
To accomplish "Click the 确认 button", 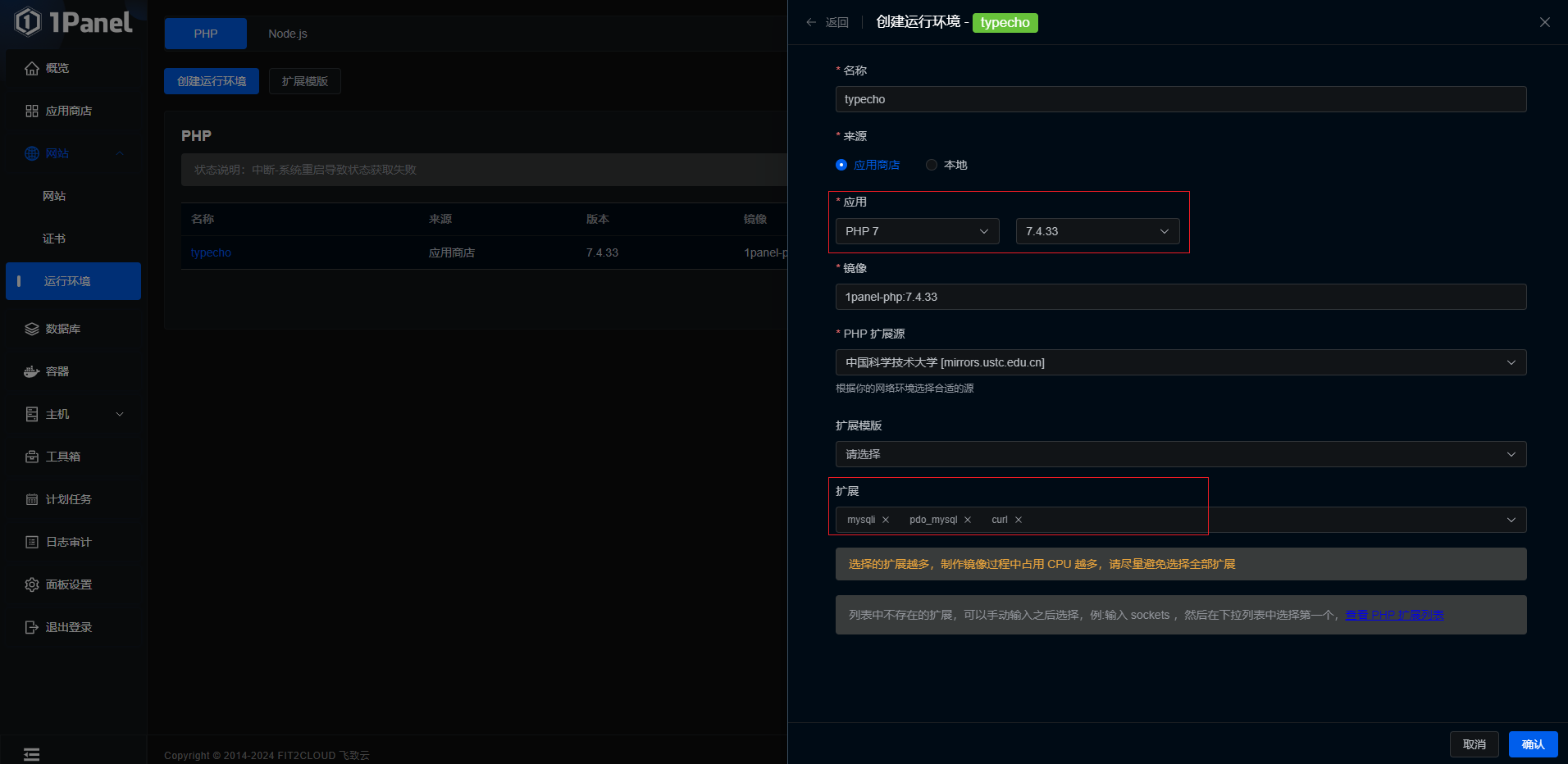I will 1534,744.
